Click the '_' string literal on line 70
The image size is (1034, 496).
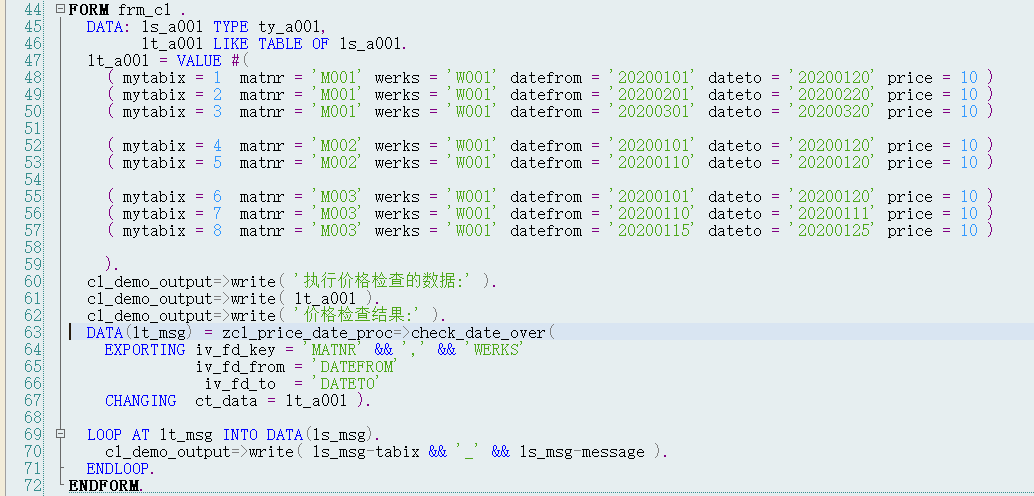click(470, 452)
